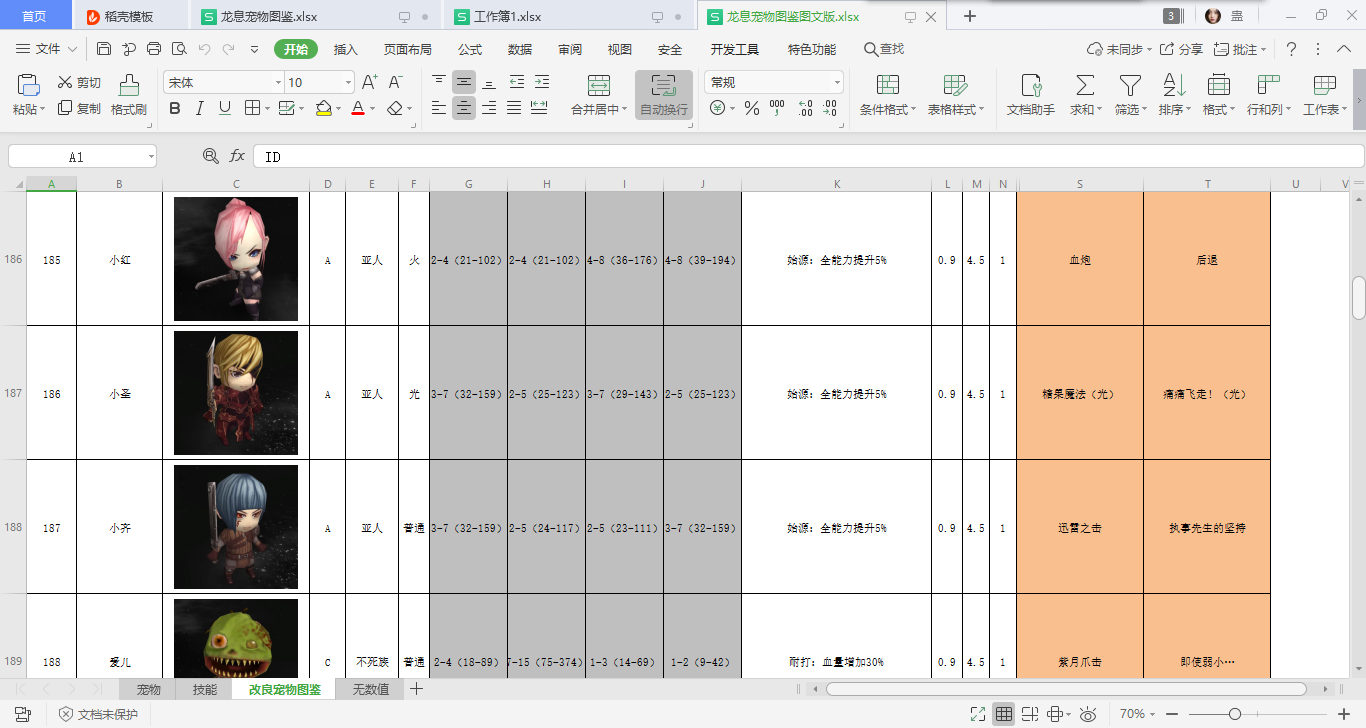Open the 页面布局 ribbon tab
Screen dimensions: 1366x728
tap(408, 49)
